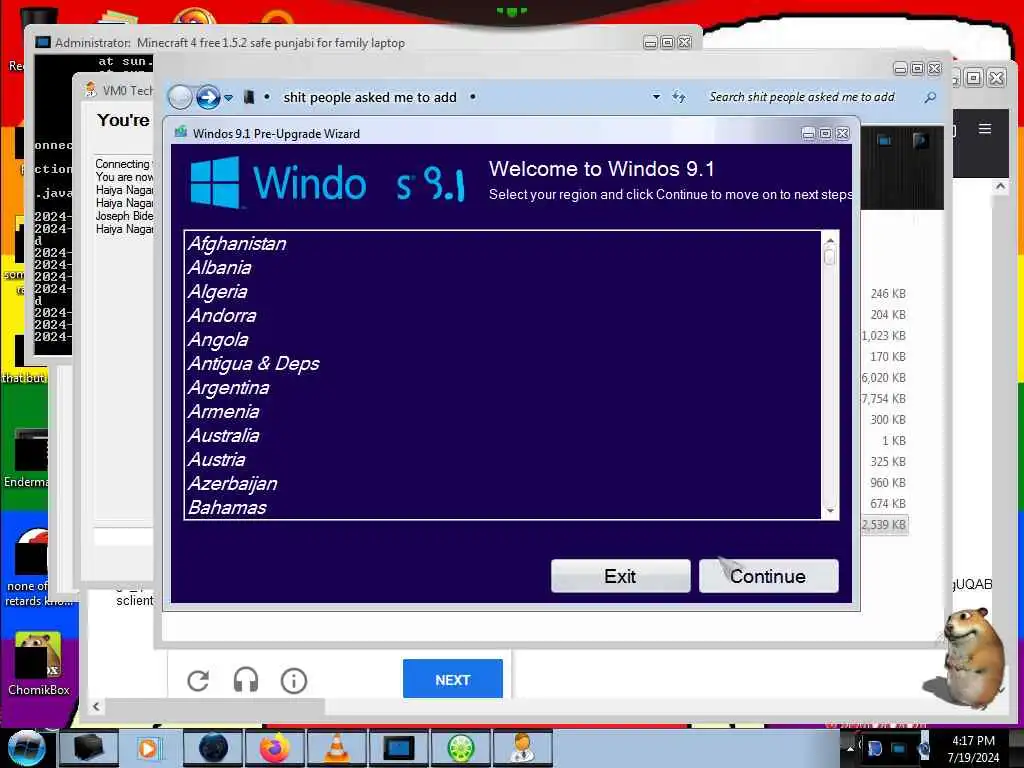This screenshot has height=768, width=1024.
Task: Click the folder icon in the address bar
Action: click(x=249, y=97)
